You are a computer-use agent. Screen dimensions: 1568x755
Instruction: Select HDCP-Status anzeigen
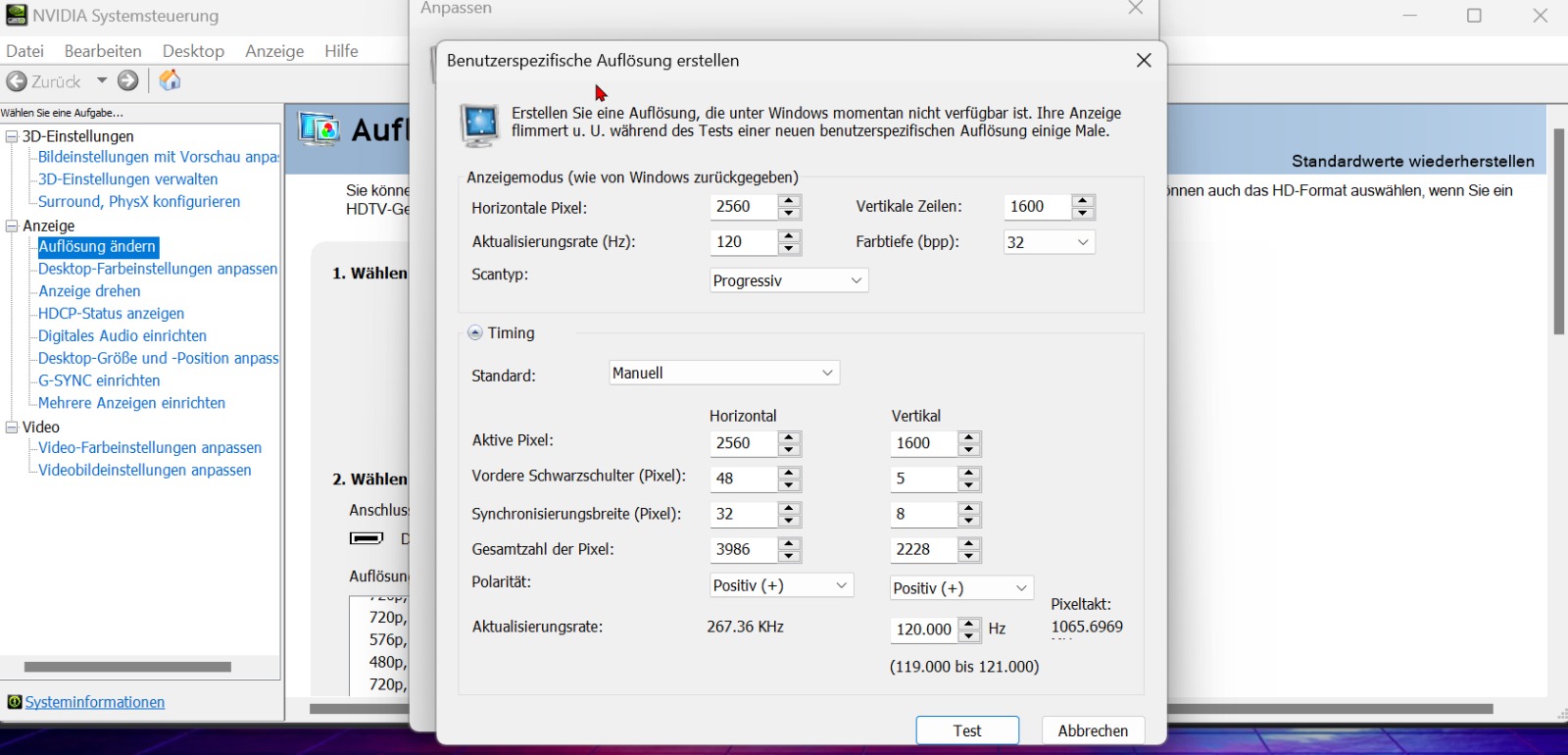(x=111, y=314)
